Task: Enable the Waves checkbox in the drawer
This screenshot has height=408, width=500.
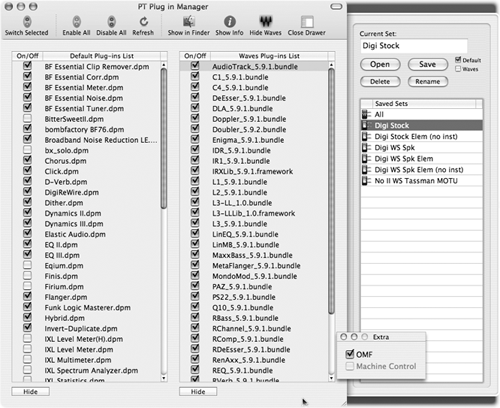Action: pos(458,69)
